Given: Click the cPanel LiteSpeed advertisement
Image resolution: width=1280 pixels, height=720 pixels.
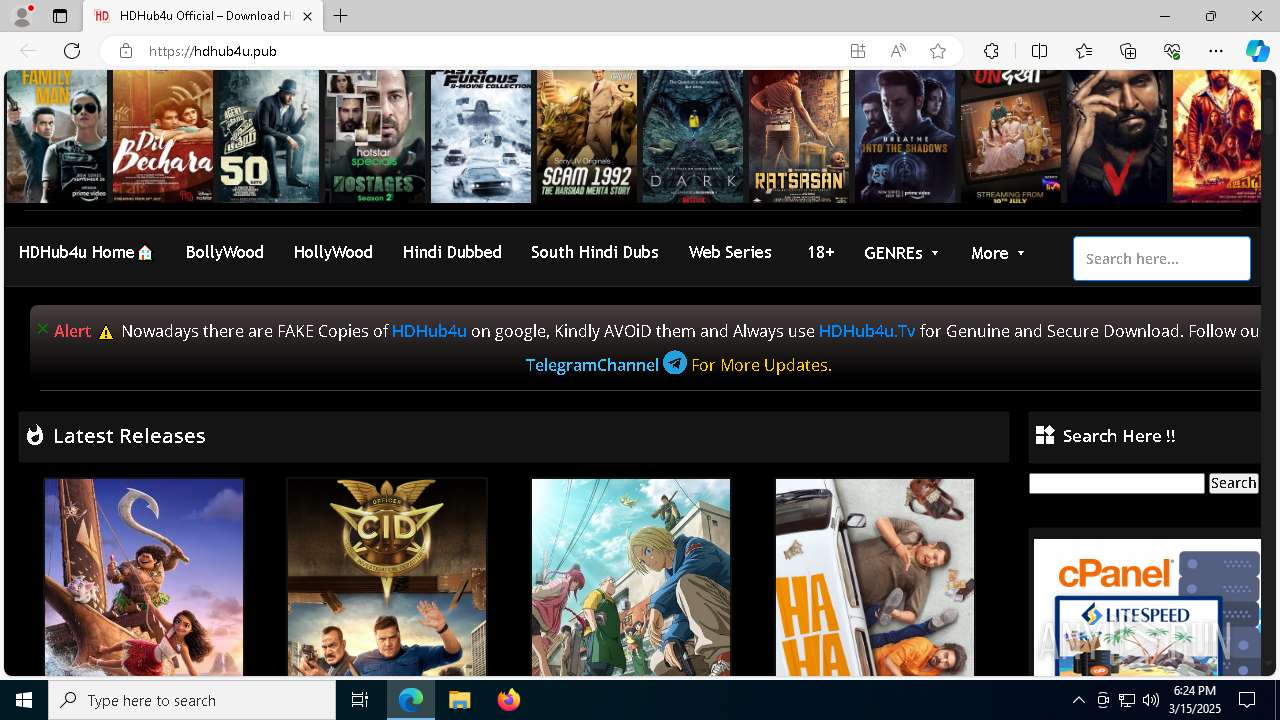Looking at the screenshot, I should coord(1147,608).
